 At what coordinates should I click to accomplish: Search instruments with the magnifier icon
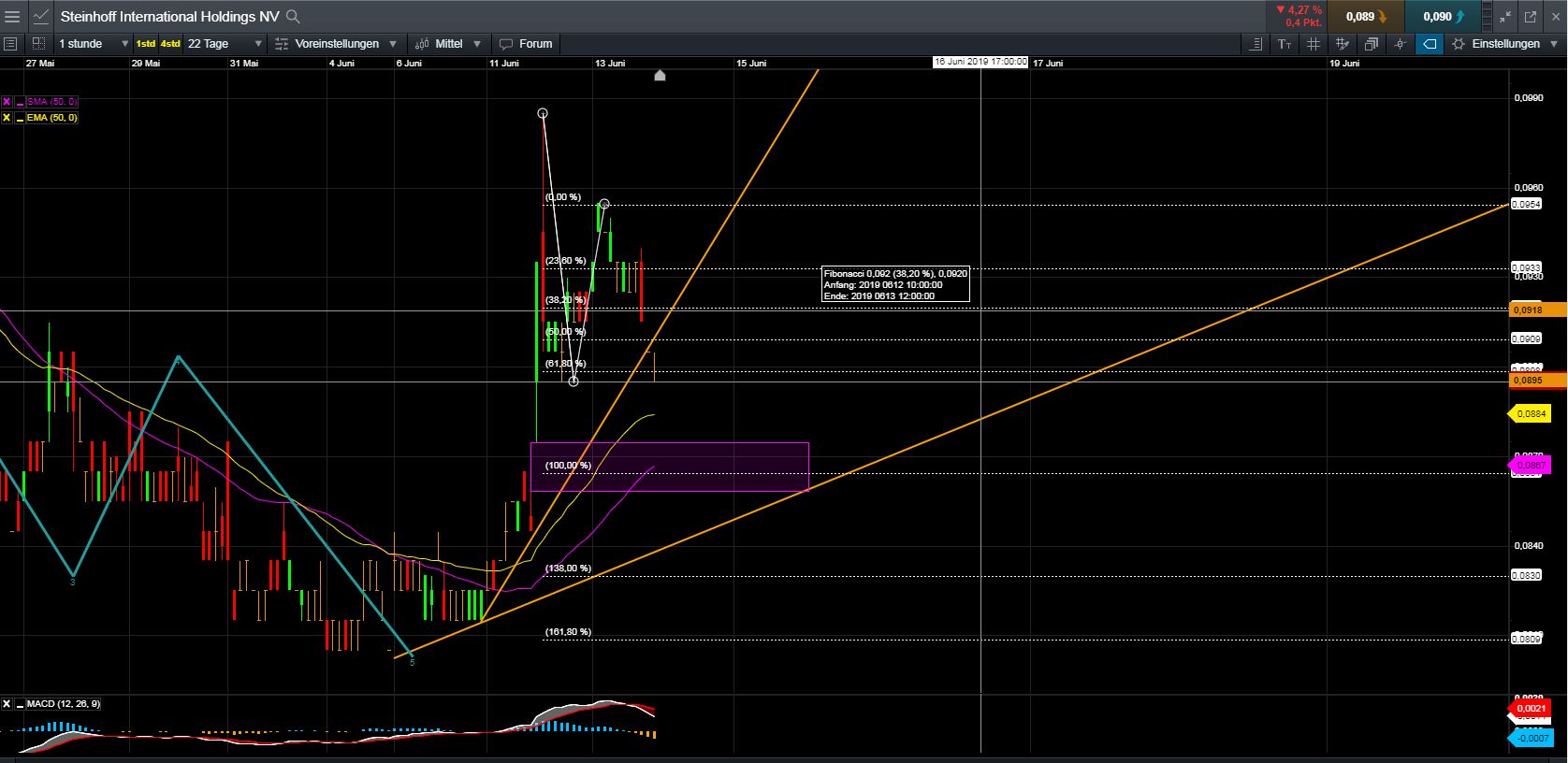(293, 16)
